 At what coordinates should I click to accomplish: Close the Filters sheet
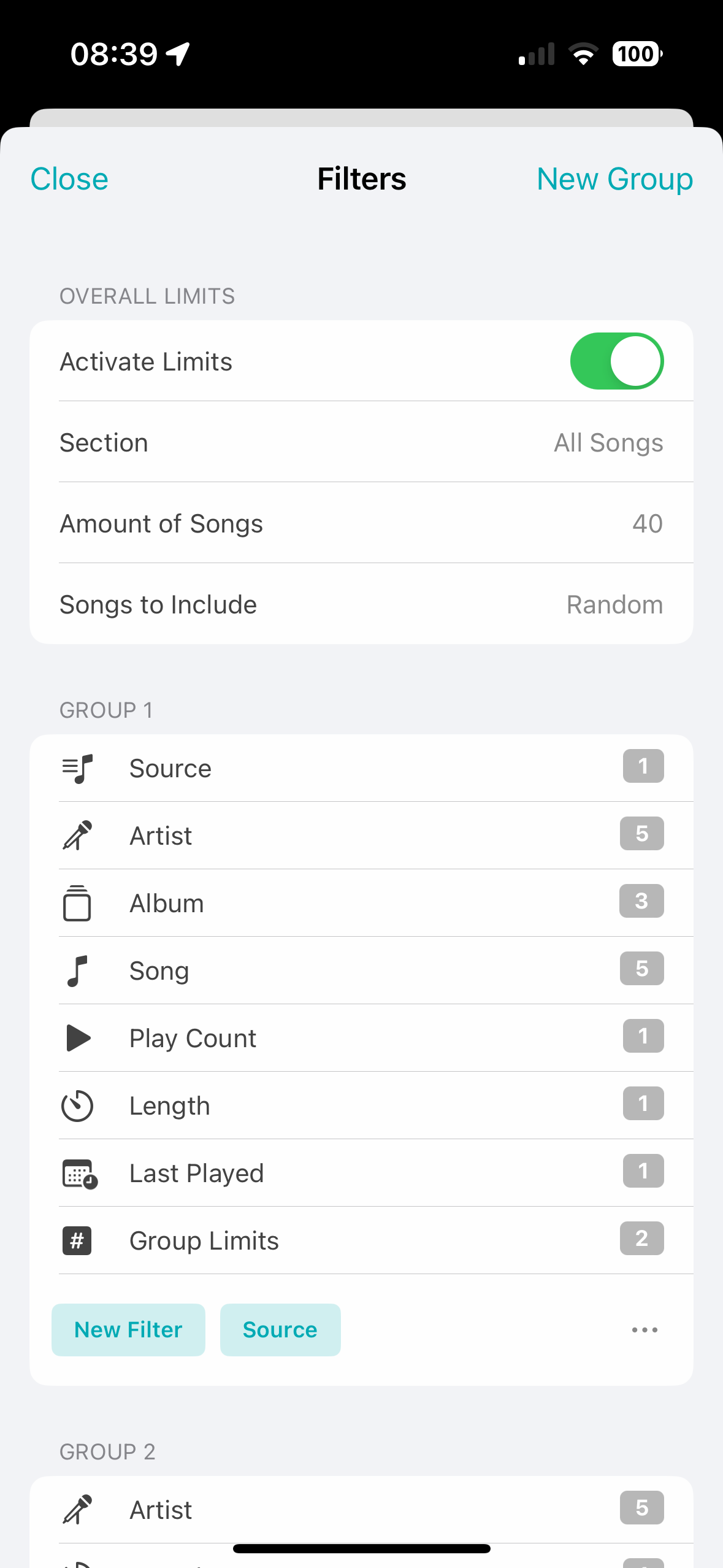[69, 179]
